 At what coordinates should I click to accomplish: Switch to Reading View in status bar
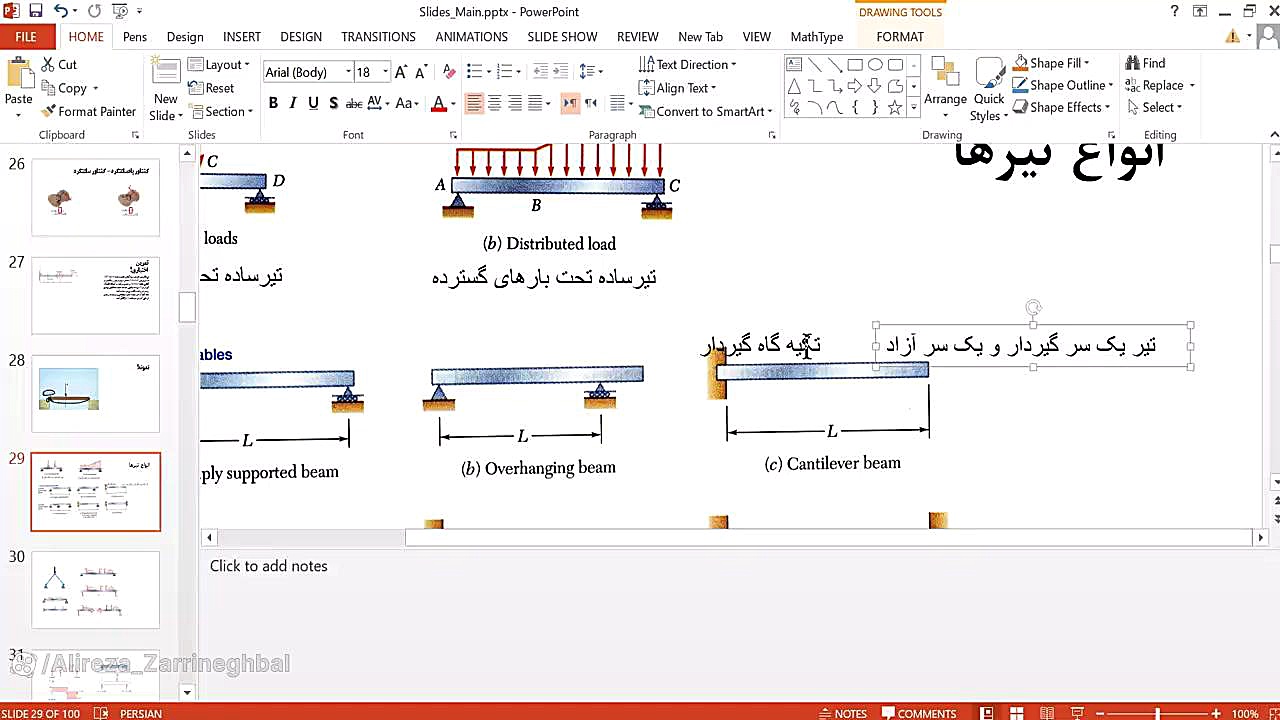pos(1046,713)
